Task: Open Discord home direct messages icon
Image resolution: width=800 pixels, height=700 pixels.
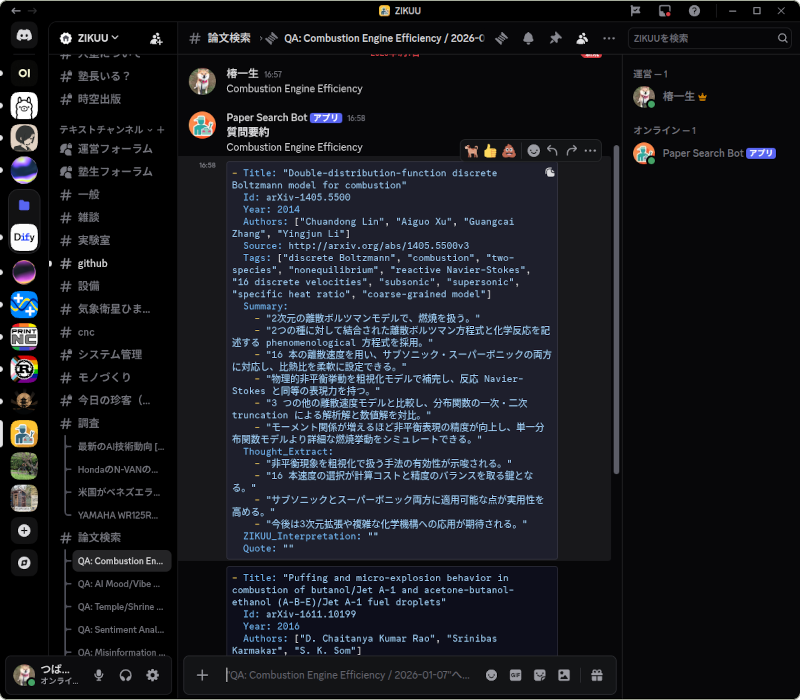Action: 25,35
